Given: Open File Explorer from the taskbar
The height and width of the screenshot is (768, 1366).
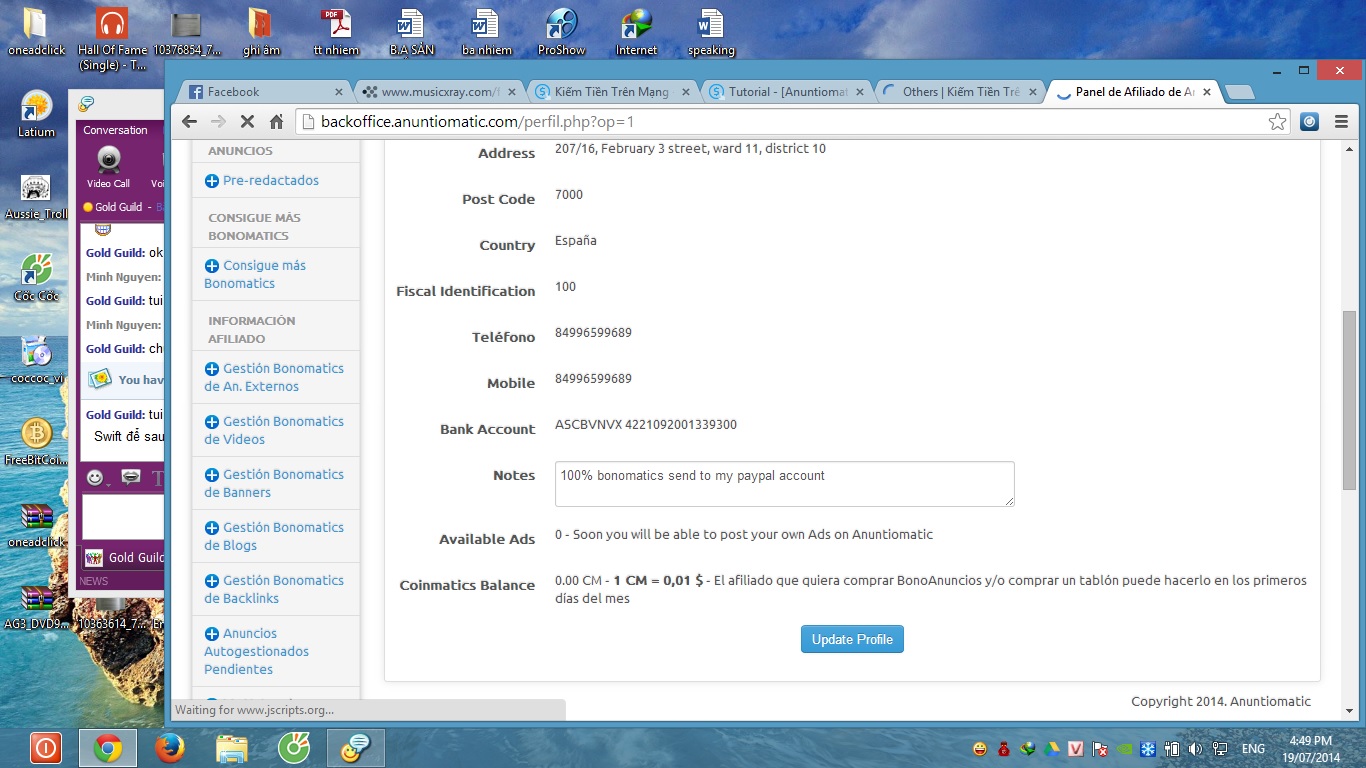Looking at the screenshot, I should tap(232, 747).
